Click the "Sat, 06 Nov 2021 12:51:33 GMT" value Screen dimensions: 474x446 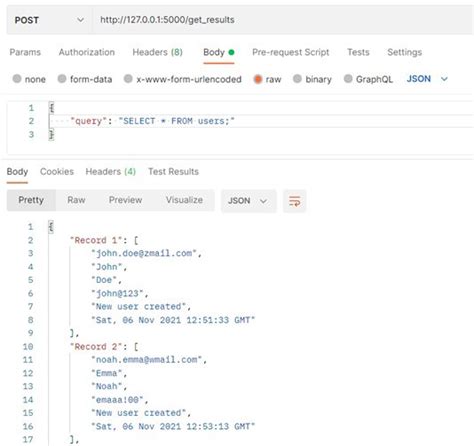click(x=173, y=320)
